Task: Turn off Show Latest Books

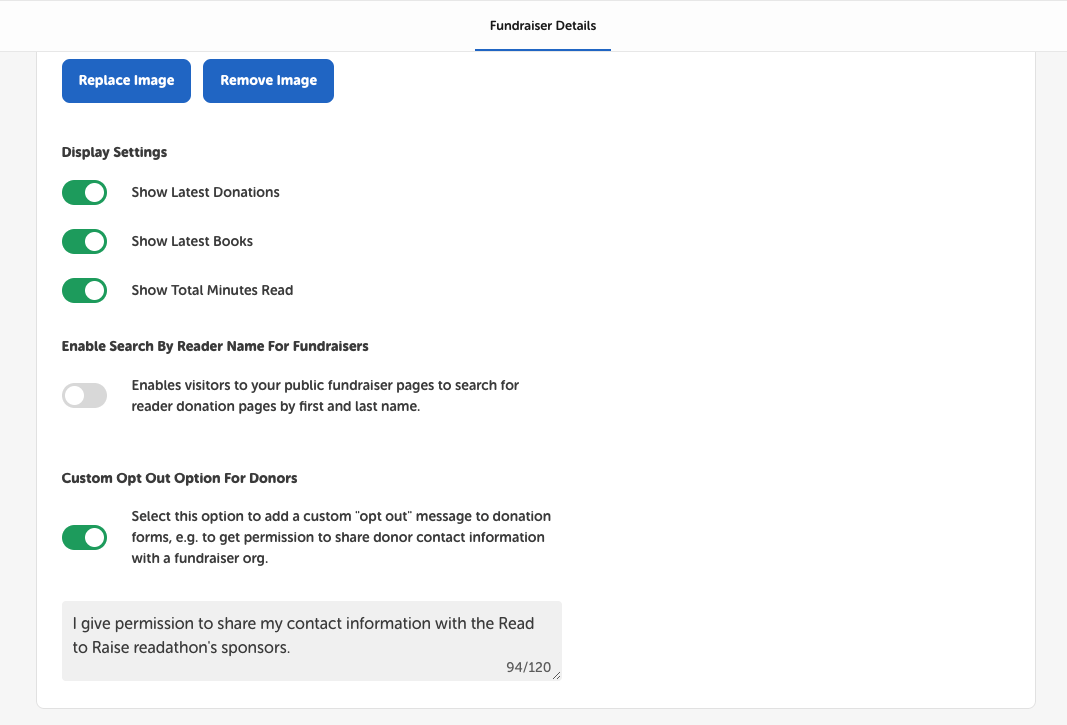Action: [84, 241]
